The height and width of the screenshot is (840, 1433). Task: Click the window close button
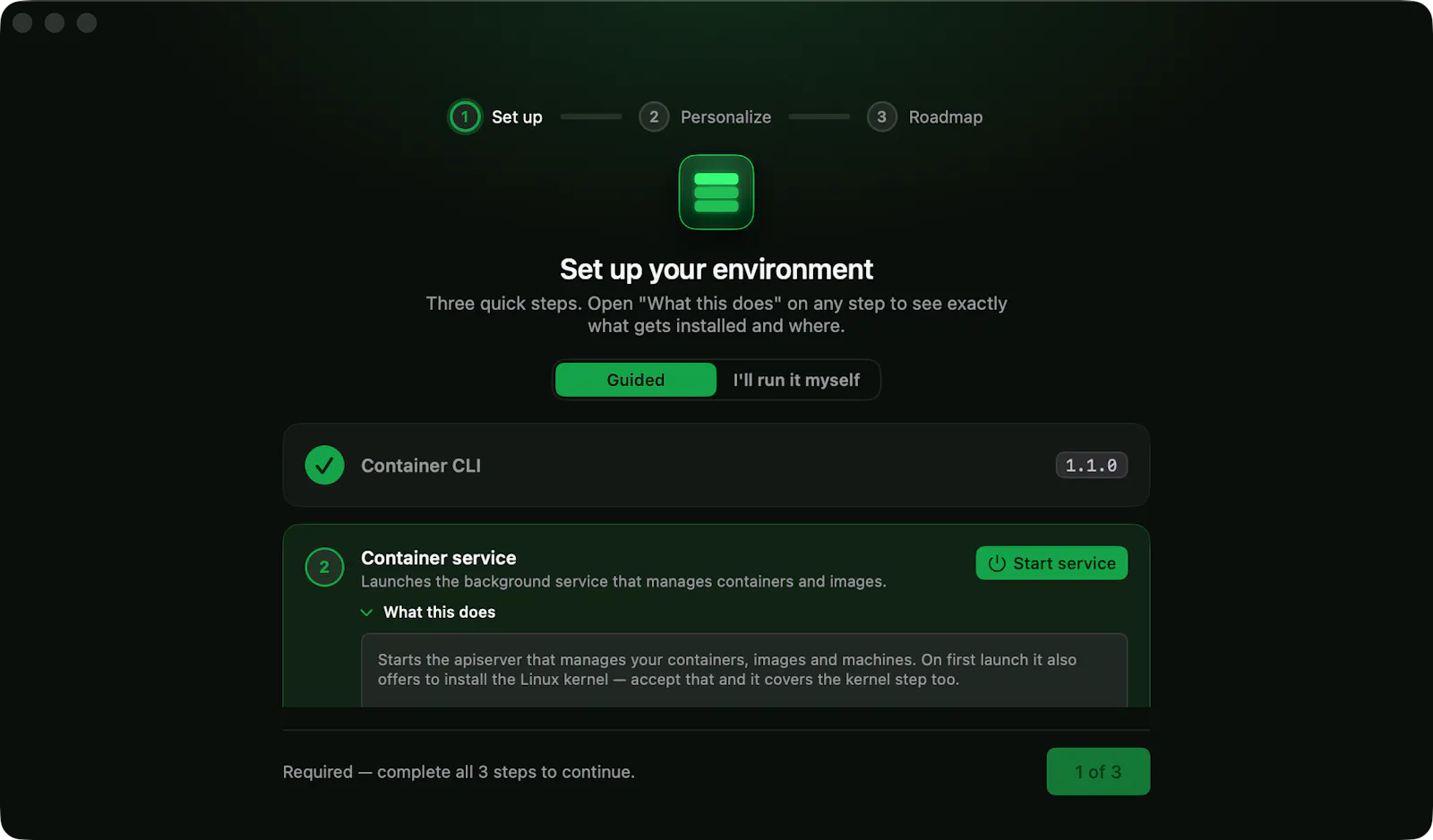[22, 22]
